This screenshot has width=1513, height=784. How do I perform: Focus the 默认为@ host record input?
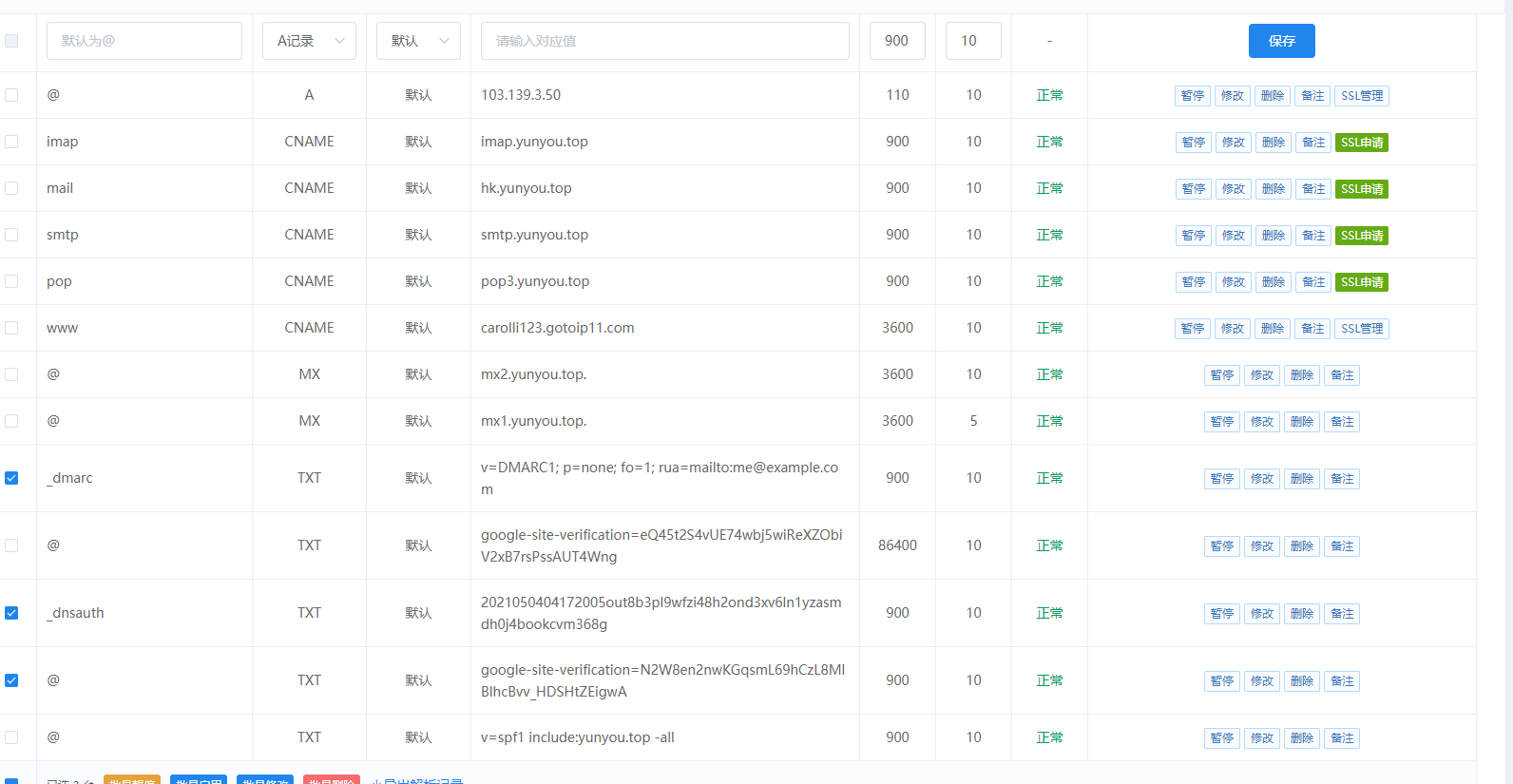[x=144, y=41]
